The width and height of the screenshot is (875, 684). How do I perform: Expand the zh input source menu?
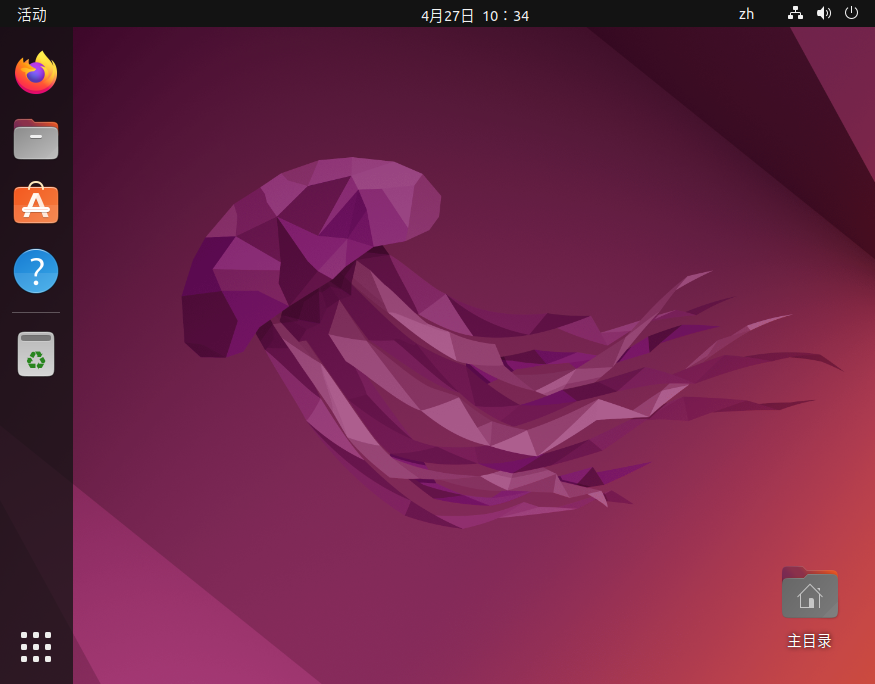pyautogui.click(x=746, y=14)
